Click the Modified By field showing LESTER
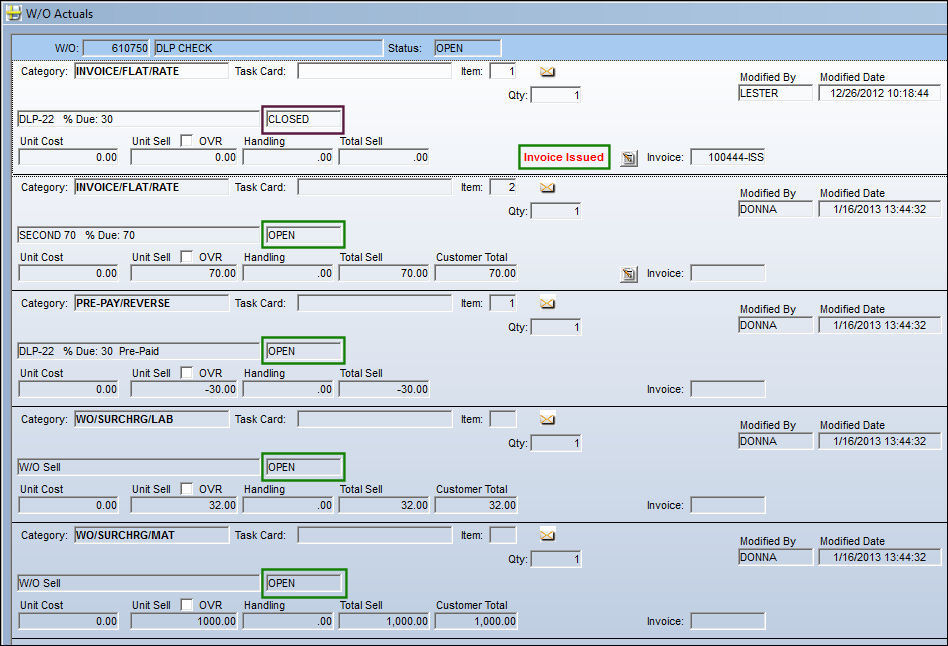Screen dimensions: 948x646 point(776,93)
